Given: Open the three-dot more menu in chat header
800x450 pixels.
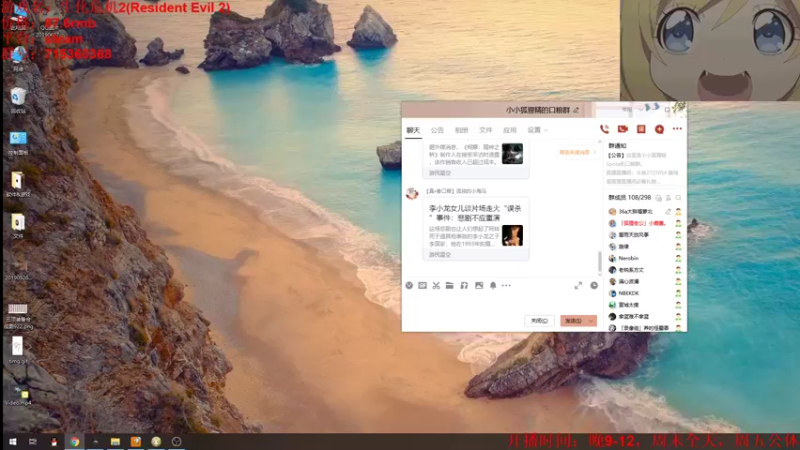Looking at the screenshot, I should pyautogui.click(x=677, y=129).
